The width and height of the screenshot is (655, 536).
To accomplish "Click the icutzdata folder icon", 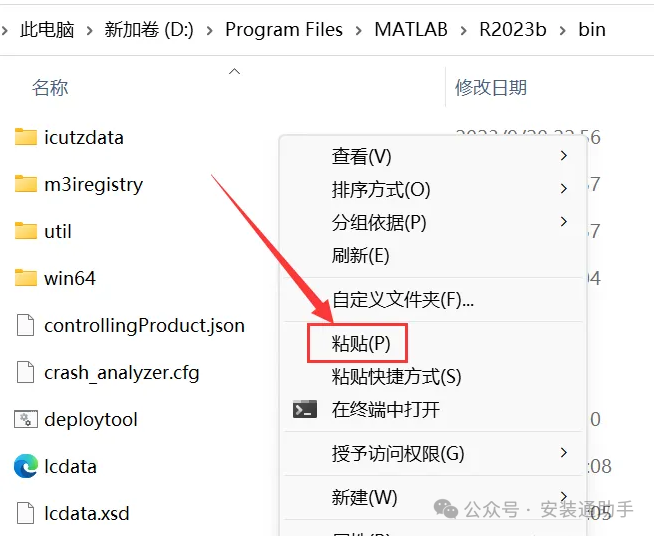I will click(x=25, y=137).
